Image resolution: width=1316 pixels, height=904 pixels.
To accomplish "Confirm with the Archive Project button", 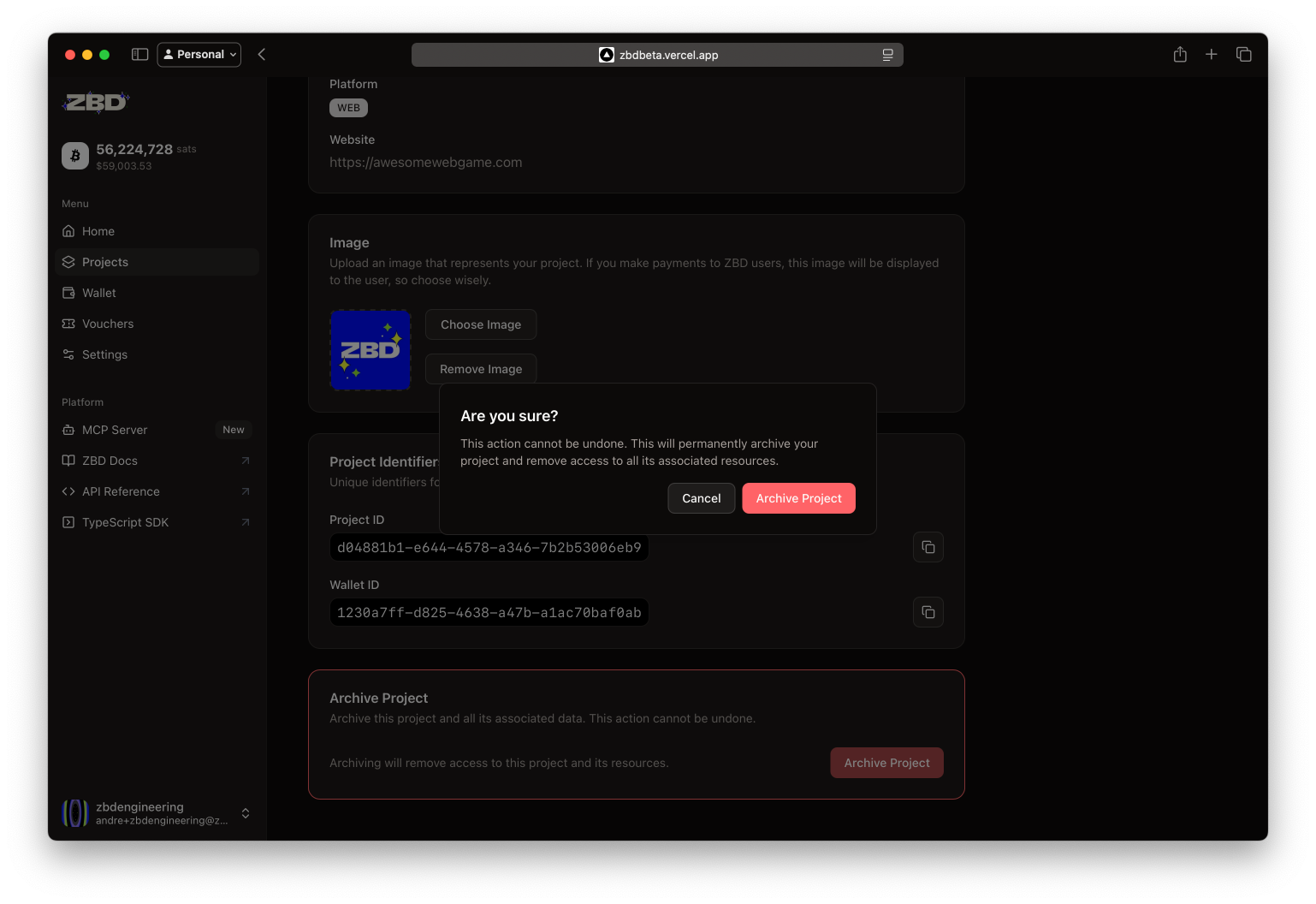I will coord(798,497).
